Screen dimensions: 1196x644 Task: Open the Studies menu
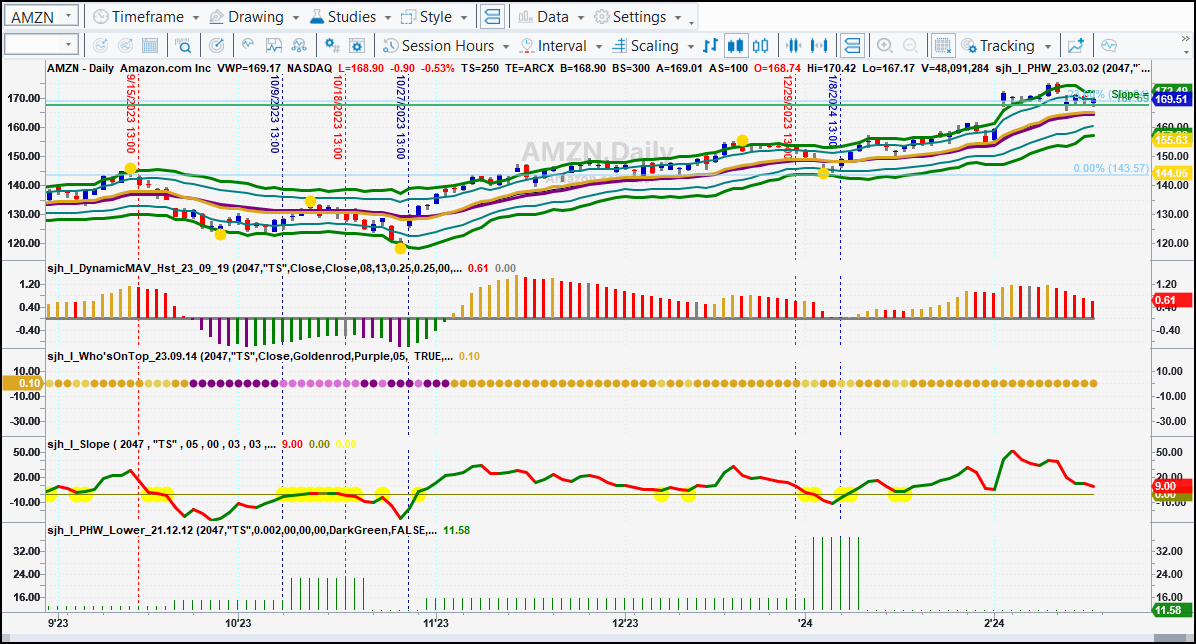point(351,17)
